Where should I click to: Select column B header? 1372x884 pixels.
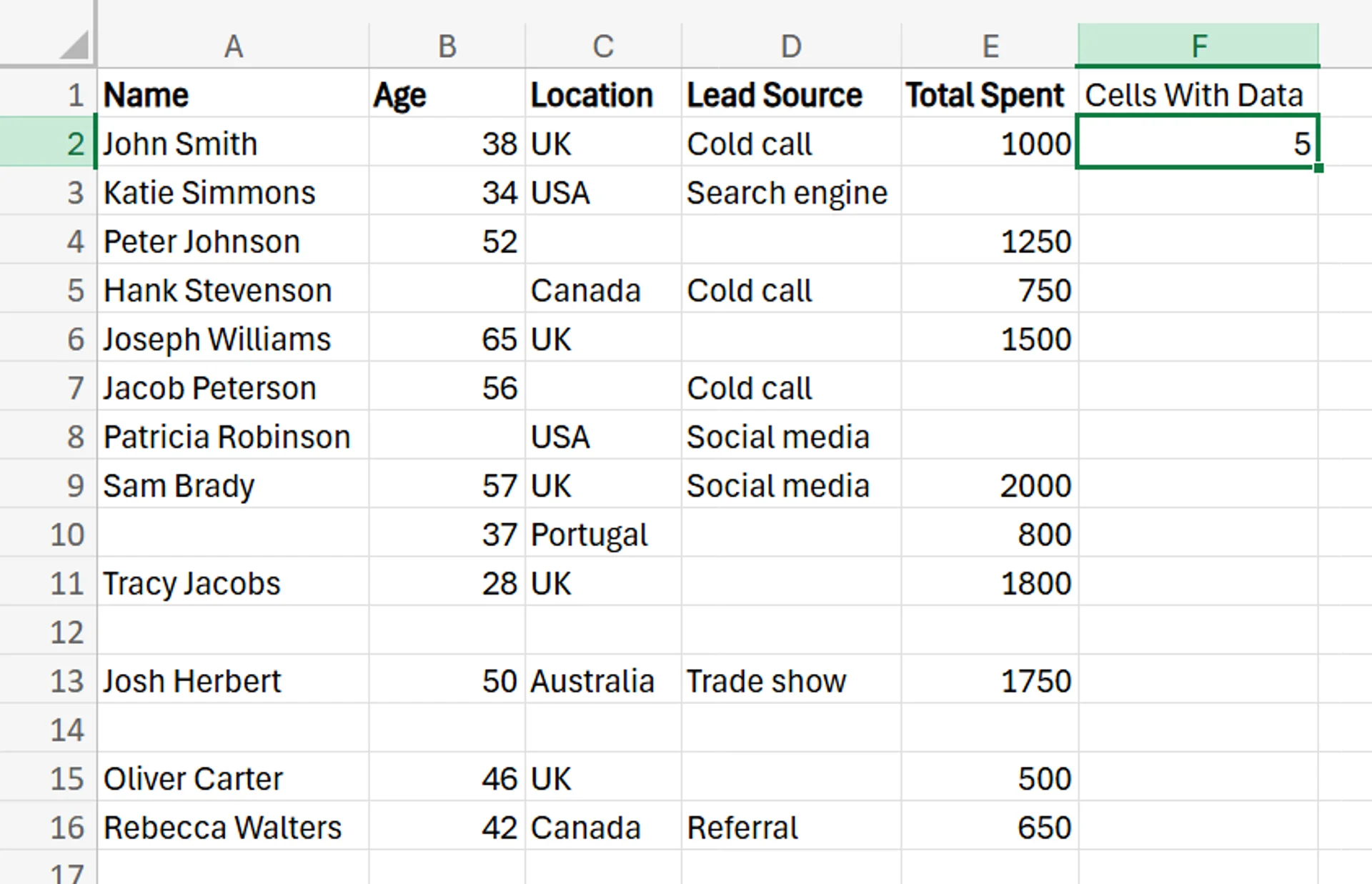pyautogui.click(x=447, y=46)
